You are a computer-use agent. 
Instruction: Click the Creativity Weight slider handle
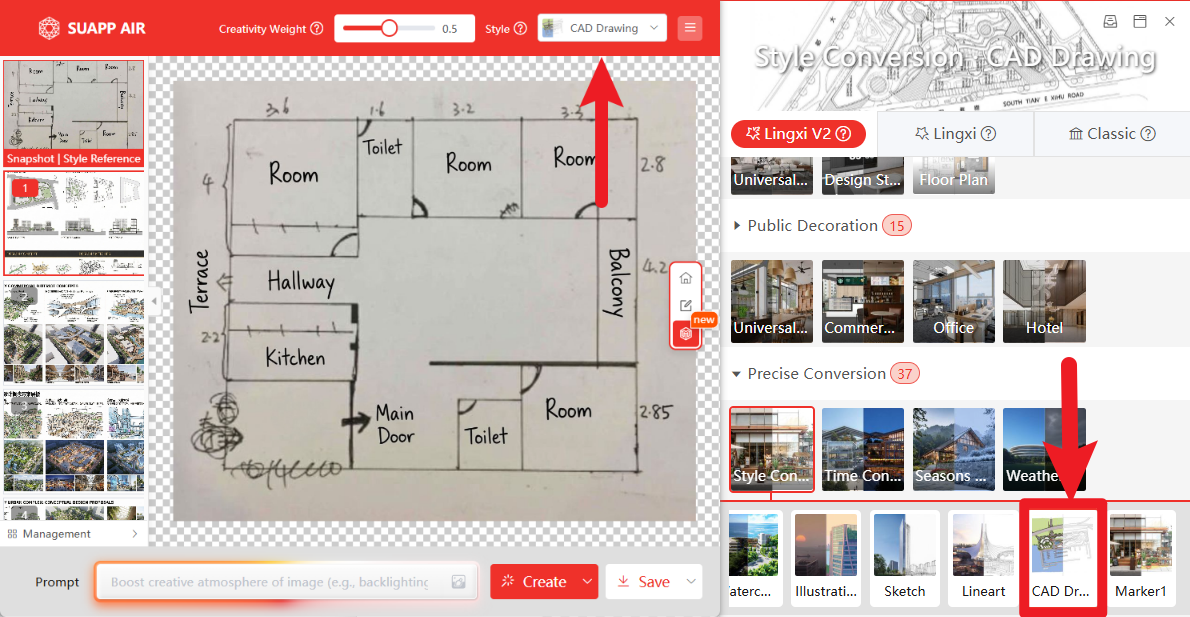(x=389, y=28)
